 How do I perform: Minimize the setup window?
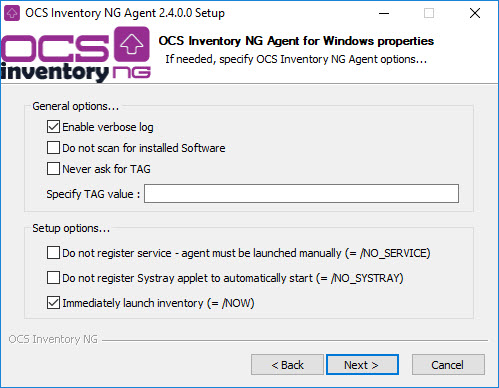(384, 13)
